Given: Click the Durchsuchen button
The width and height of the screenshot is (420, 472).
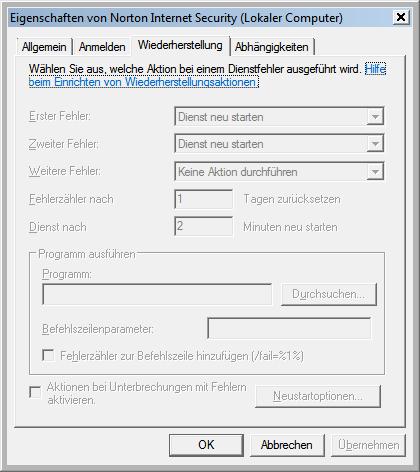Looking at the screenshot, I should pyautogui.click(x=329, y=294).
